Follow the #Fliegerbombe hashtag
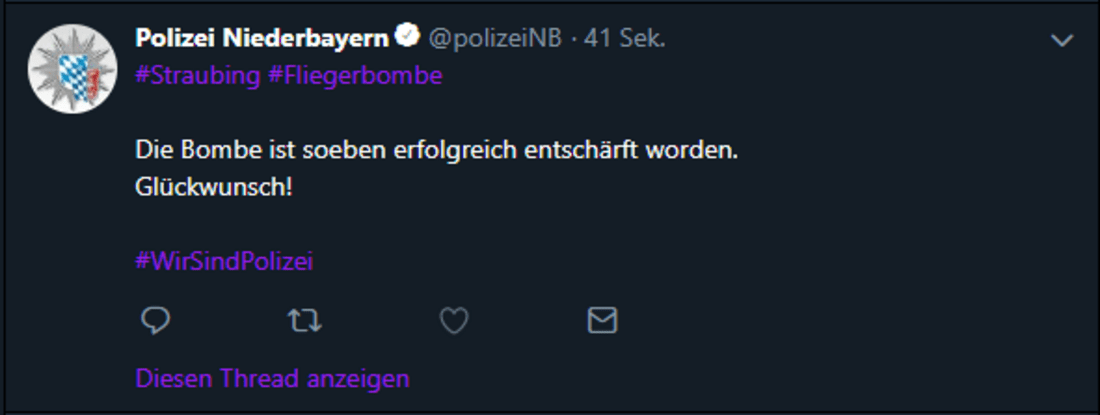This screenshot has height=415, width=1100. 355,75
